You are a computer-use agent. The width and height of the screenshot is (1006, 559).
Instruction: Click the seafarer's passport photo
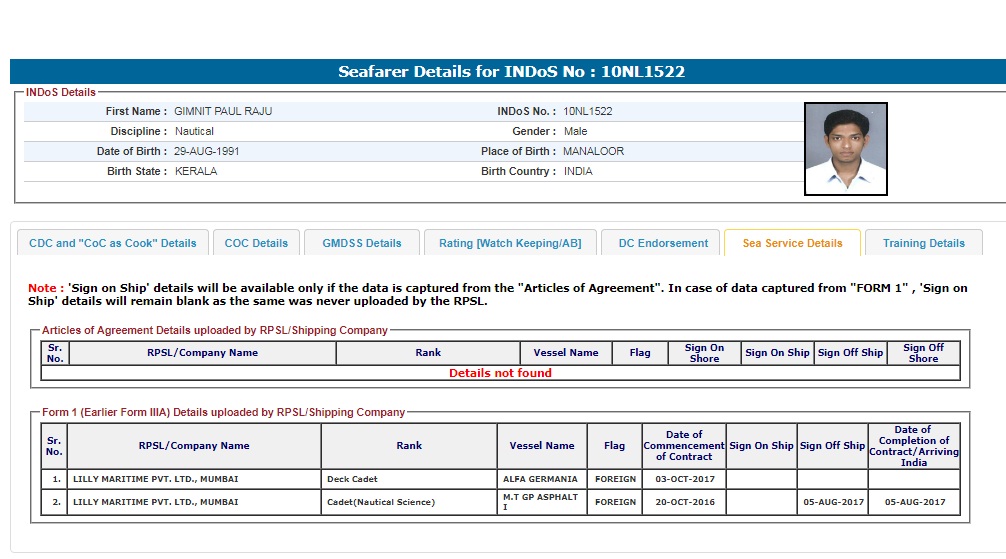click(845, 148)
